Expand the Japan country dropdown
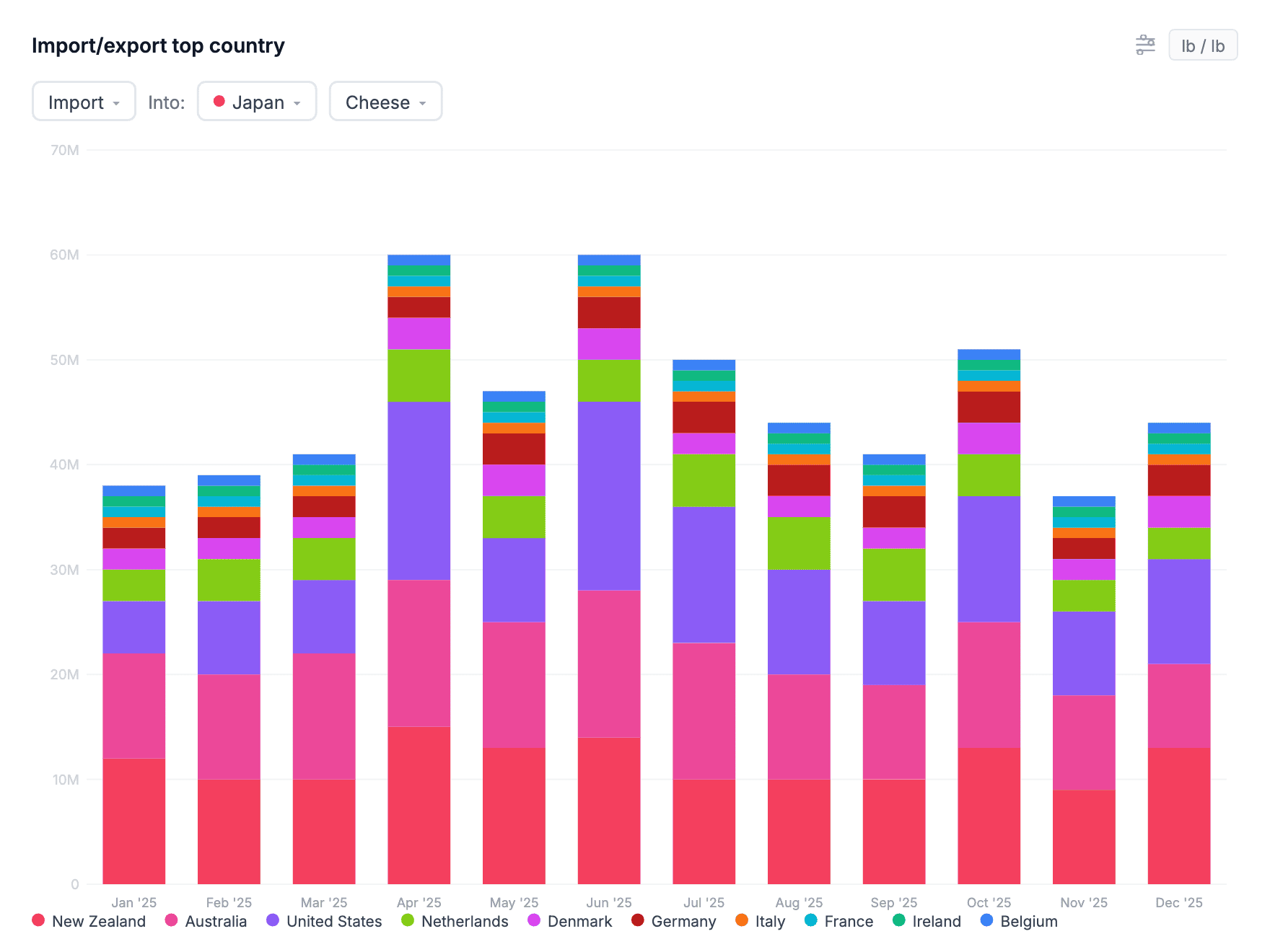This screenshot has height=952, width=1270. [x=258, y=102]
